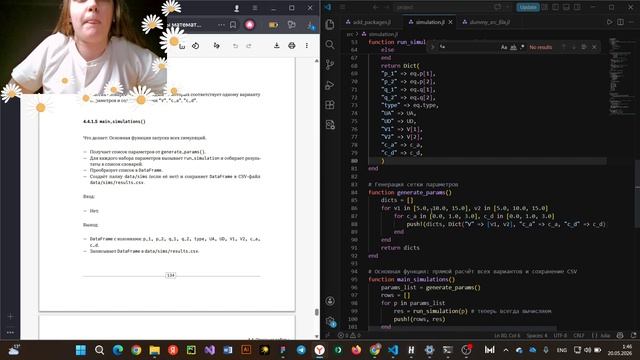The image size is (640, 360).
Task: Open Firefox from the taskbar
Action: click(356, 350)
